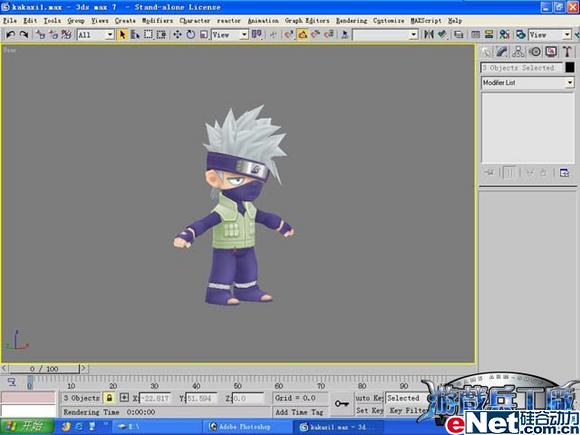The height and width of the screenshot is (435, 580).
Task: Switch to the Motion command panel tab
Action: (535, 52)
